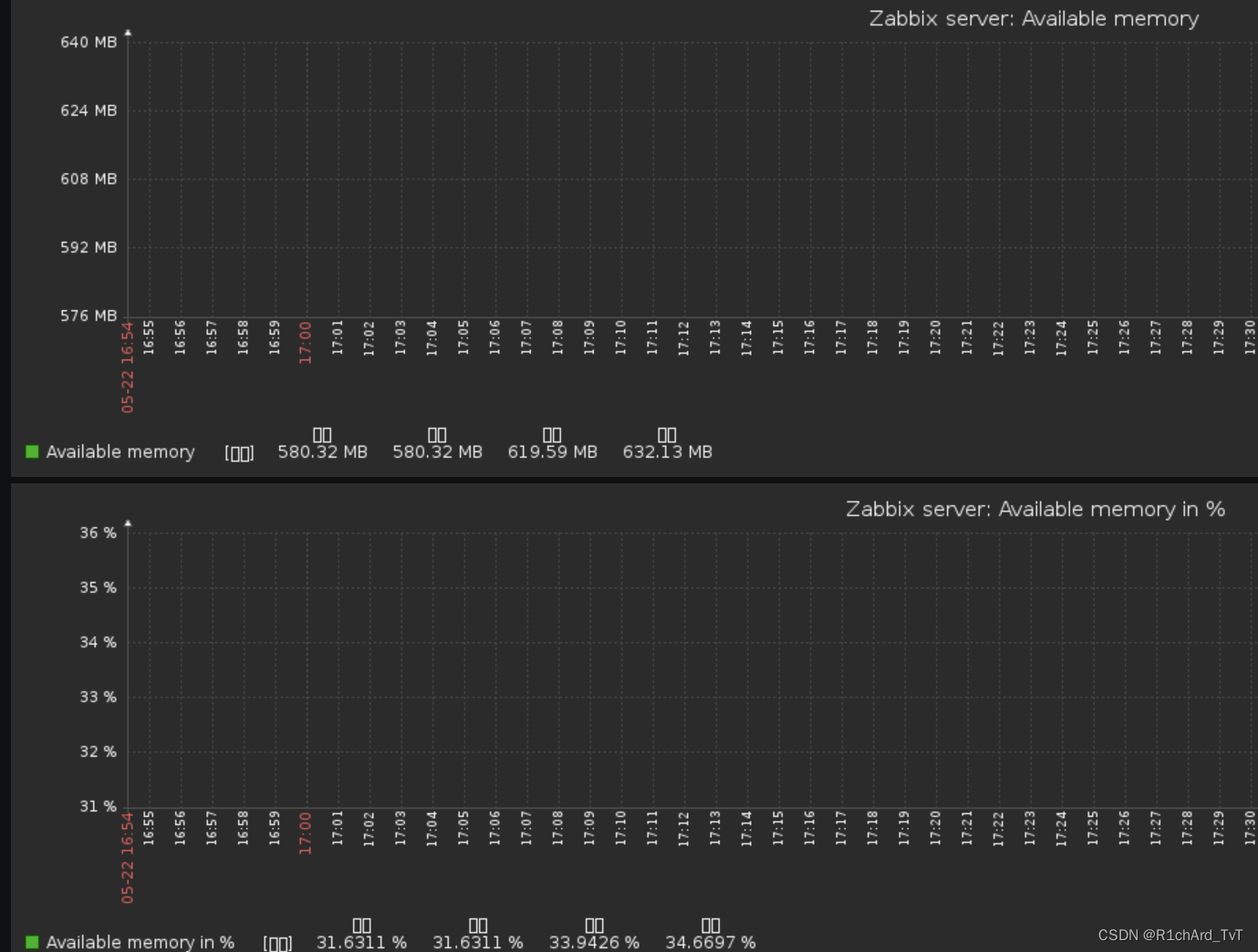Image resolution: width=1258 pixels, height=952 pixels.
Task: Click the red "17:00" marker on the bottom graph axis
Action: [306, 832]
